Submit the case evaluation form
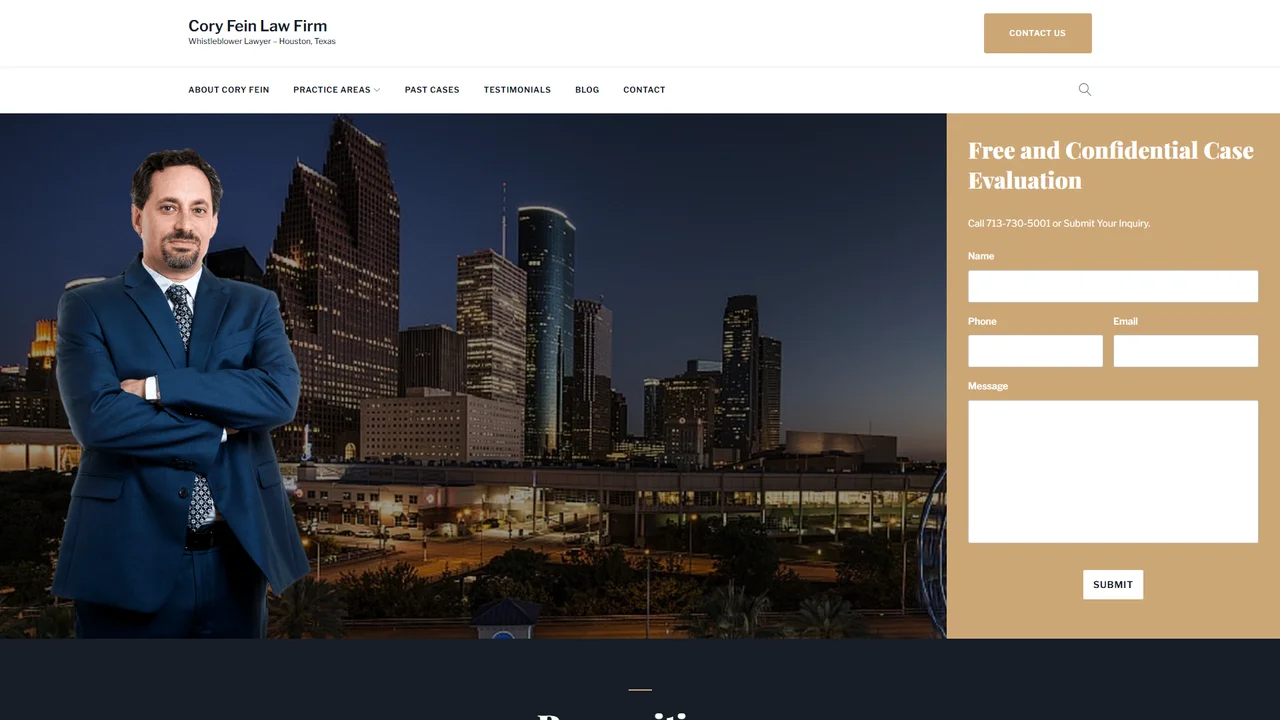This screenshot has height=720, width=1280. pos(1113,585)
